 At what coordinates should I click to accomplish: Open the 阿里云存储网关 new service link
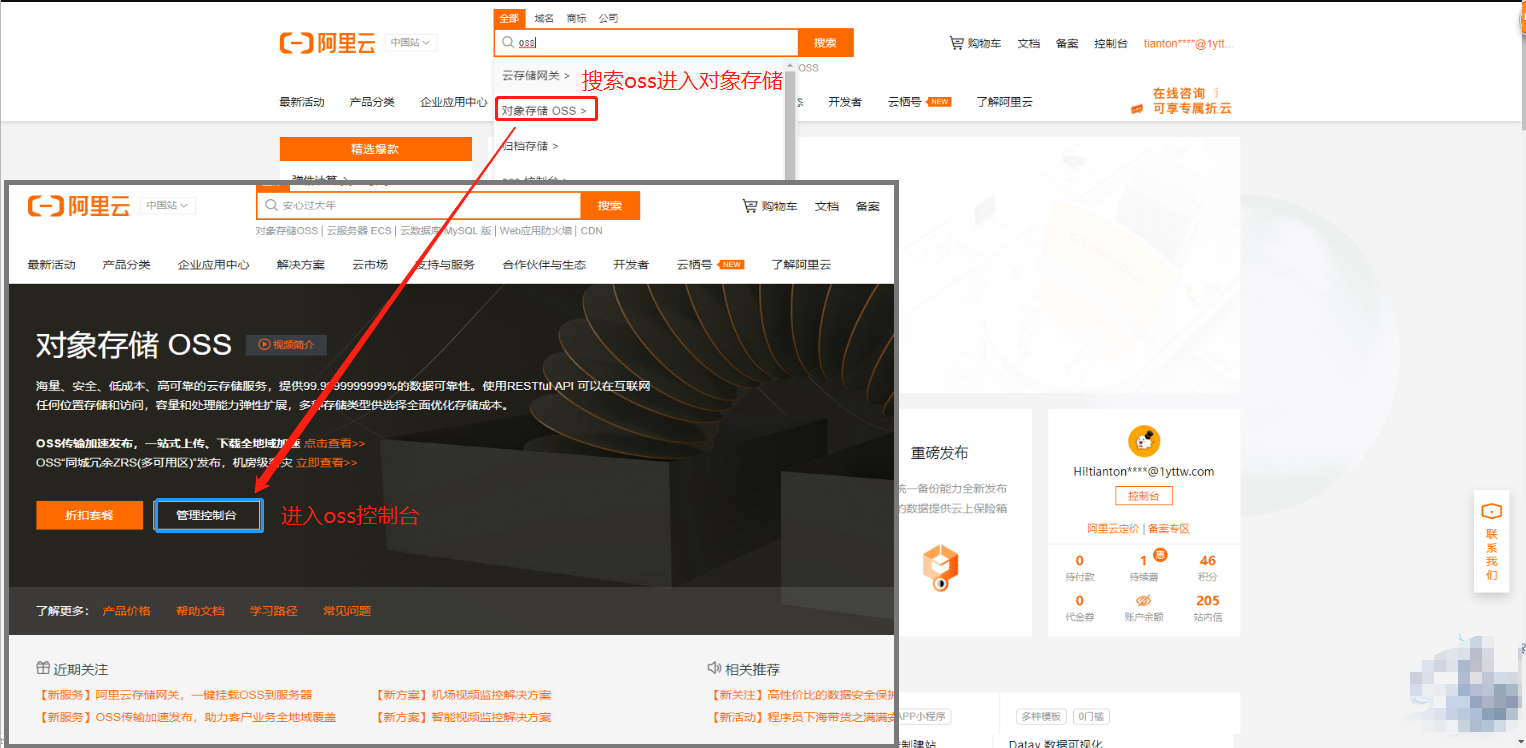(174, 695)
